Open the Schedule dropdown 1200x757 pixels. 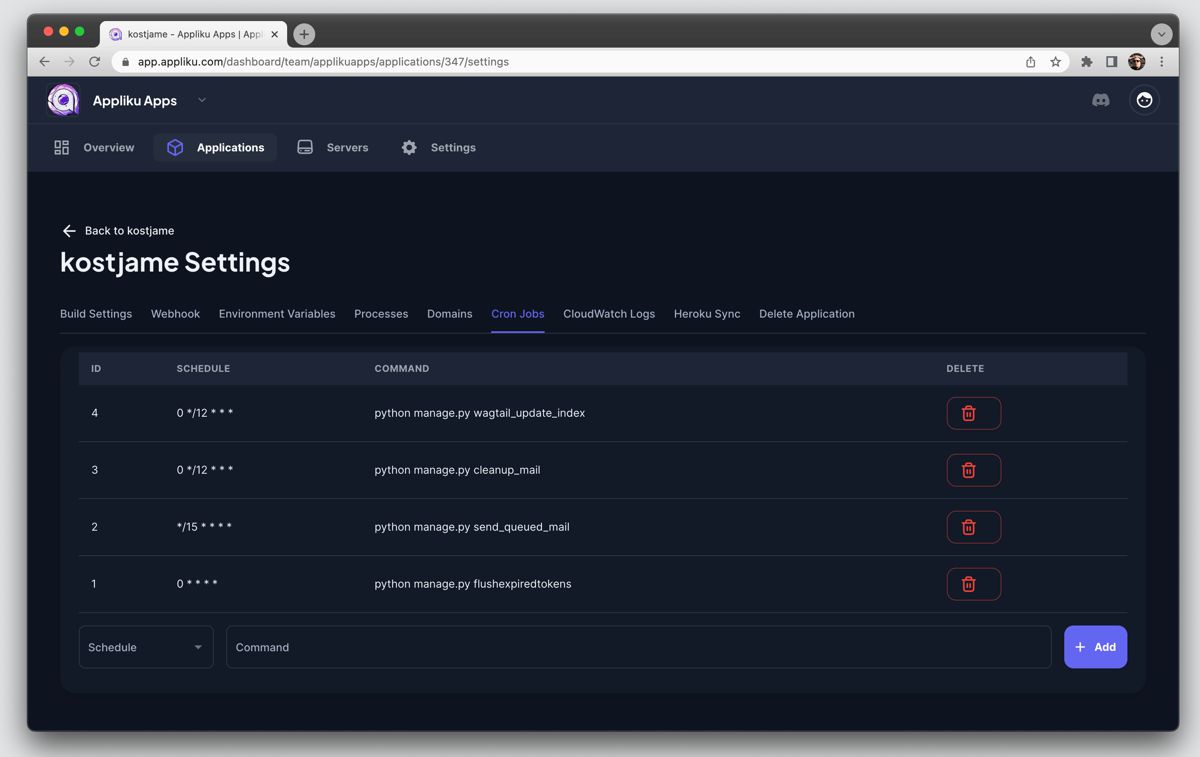[x=146, y=647]
